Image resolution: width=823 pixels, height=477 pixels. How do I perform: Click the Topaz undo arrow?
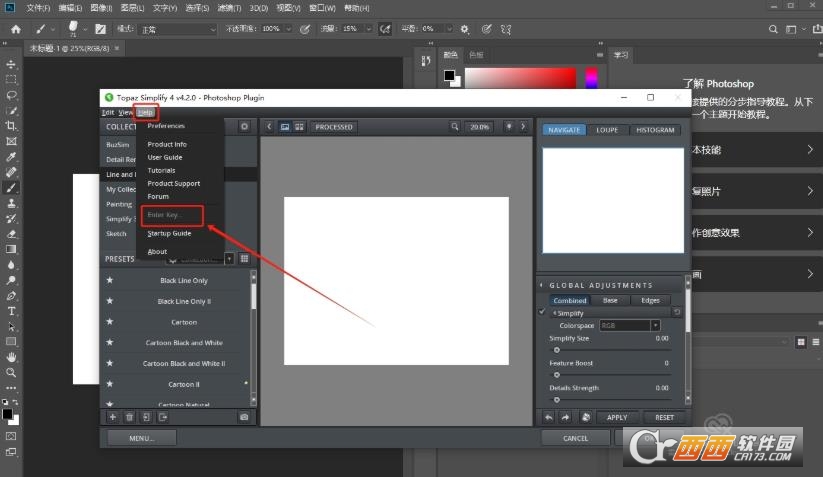[548, 417]
